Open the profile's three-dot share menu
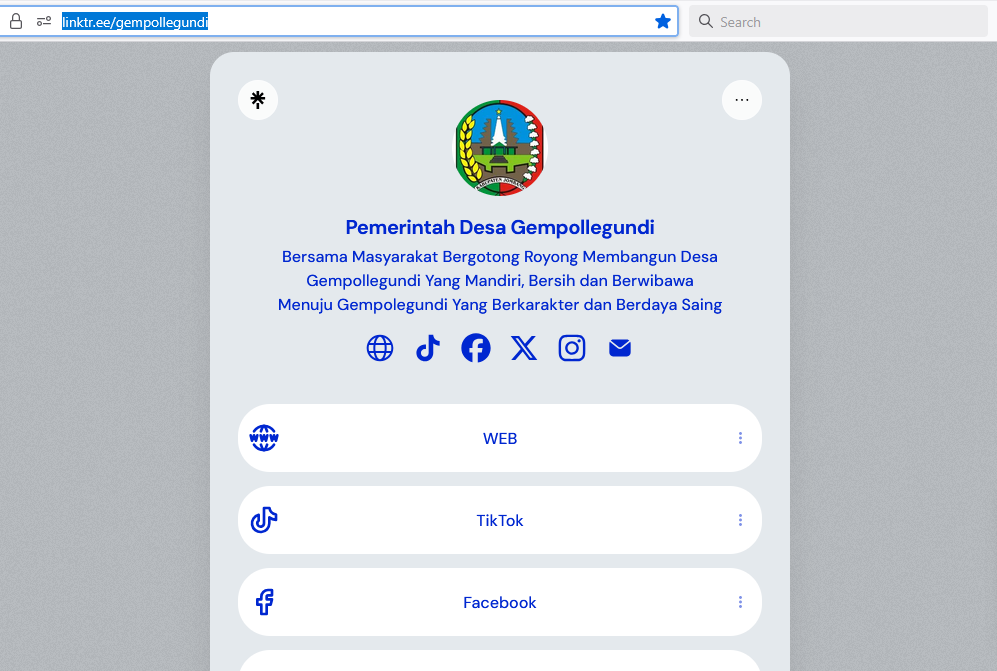The width and height of the screenshot is (997, 671). [741, 100]
